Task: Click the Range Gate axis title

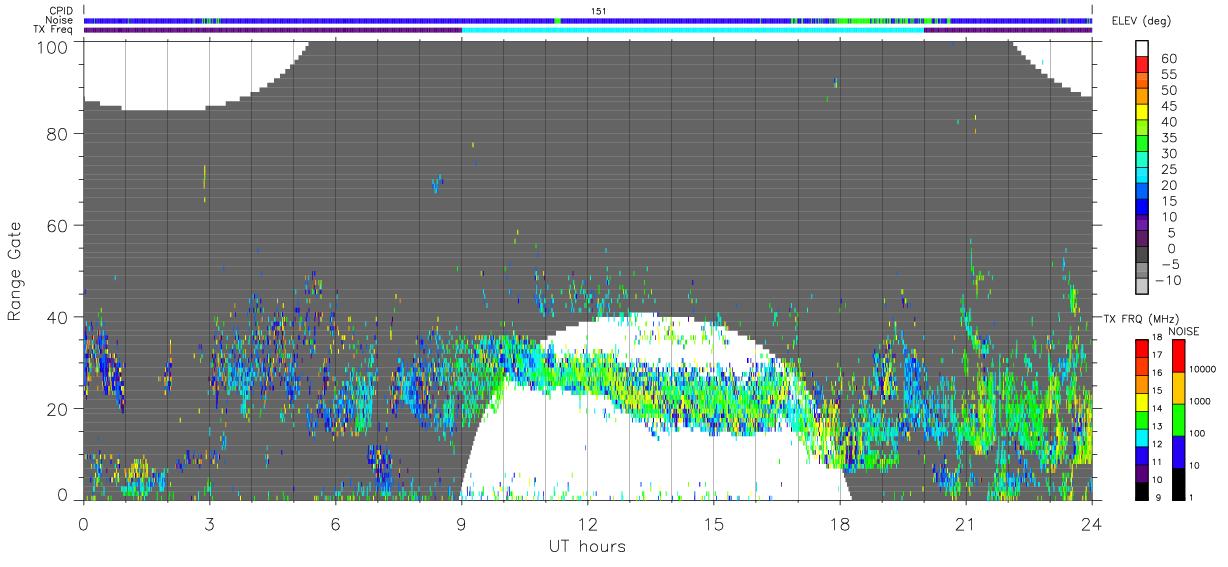Action: 15,269
